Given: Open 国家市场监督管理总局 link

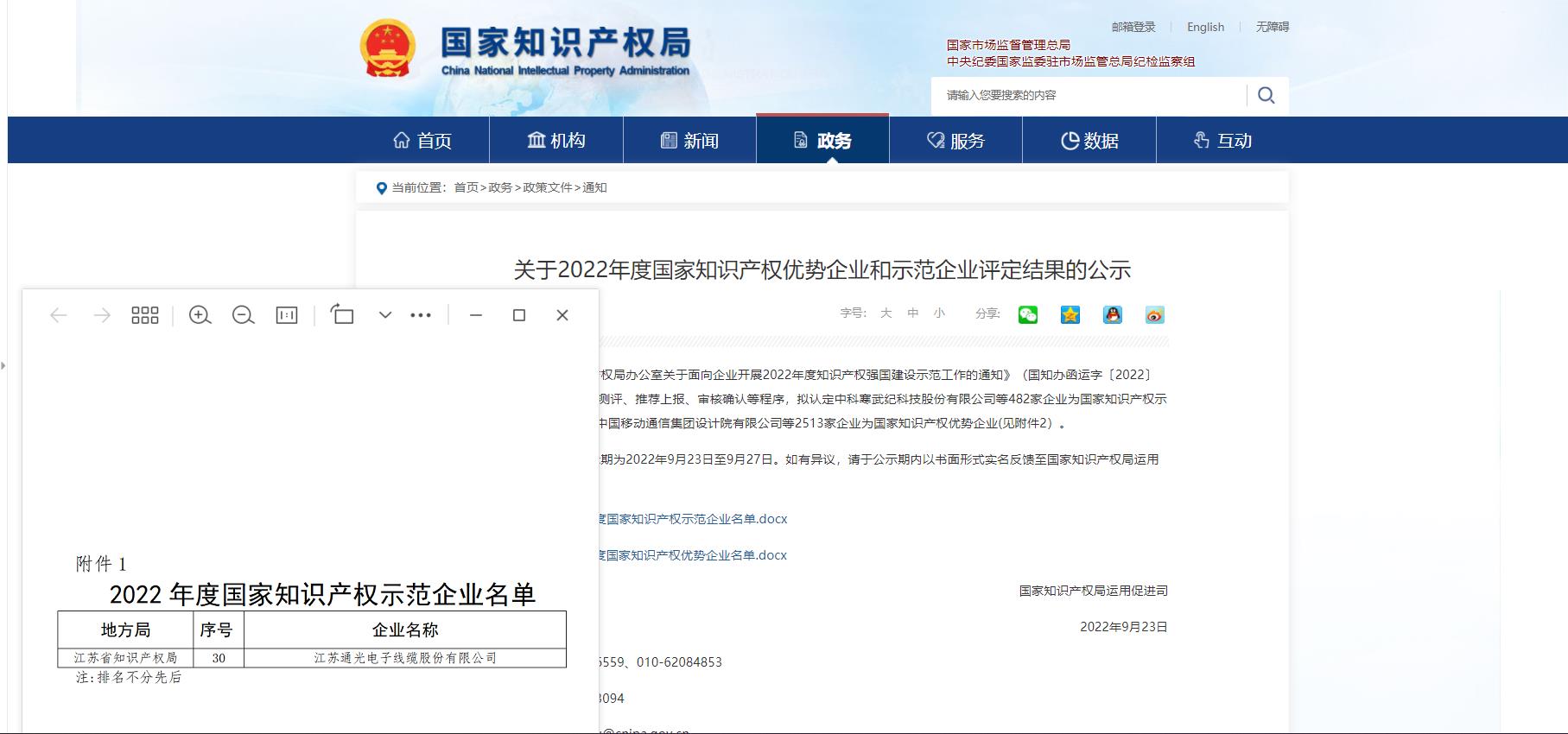Looking at the screenshot, I should pyautogui.click(x=1008, y=45).
